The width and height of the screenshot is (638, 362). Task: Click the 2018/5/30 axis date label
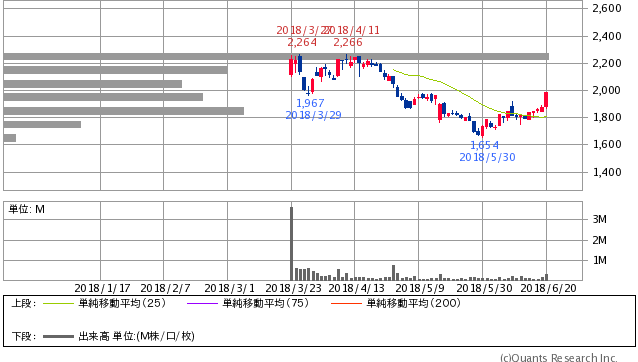click(484, 288)
